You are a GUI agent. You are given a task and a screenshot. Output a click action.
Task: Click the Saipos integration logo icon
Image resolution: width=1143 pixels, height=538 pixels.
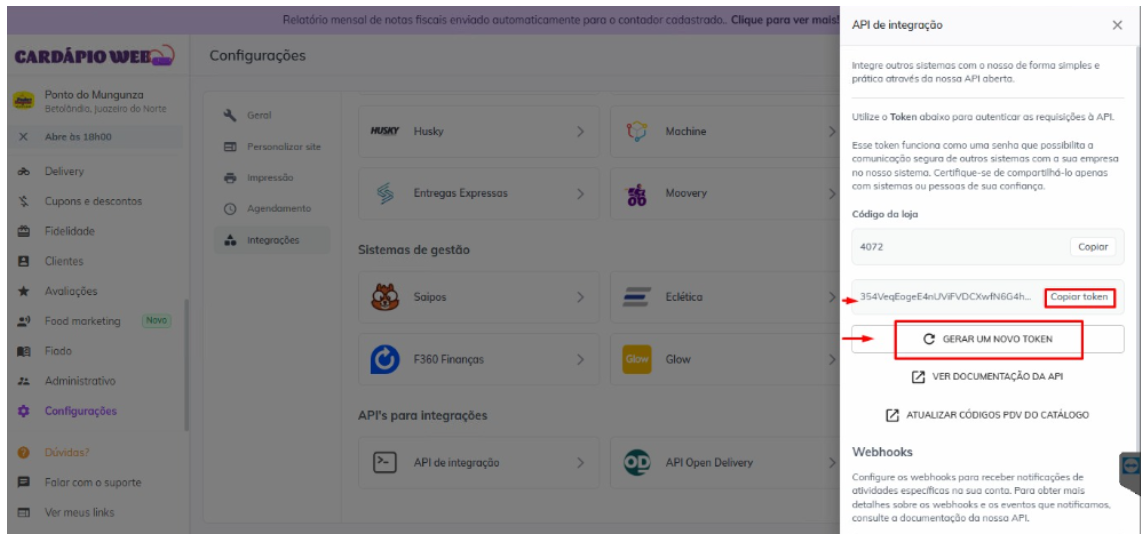point(385,297)
